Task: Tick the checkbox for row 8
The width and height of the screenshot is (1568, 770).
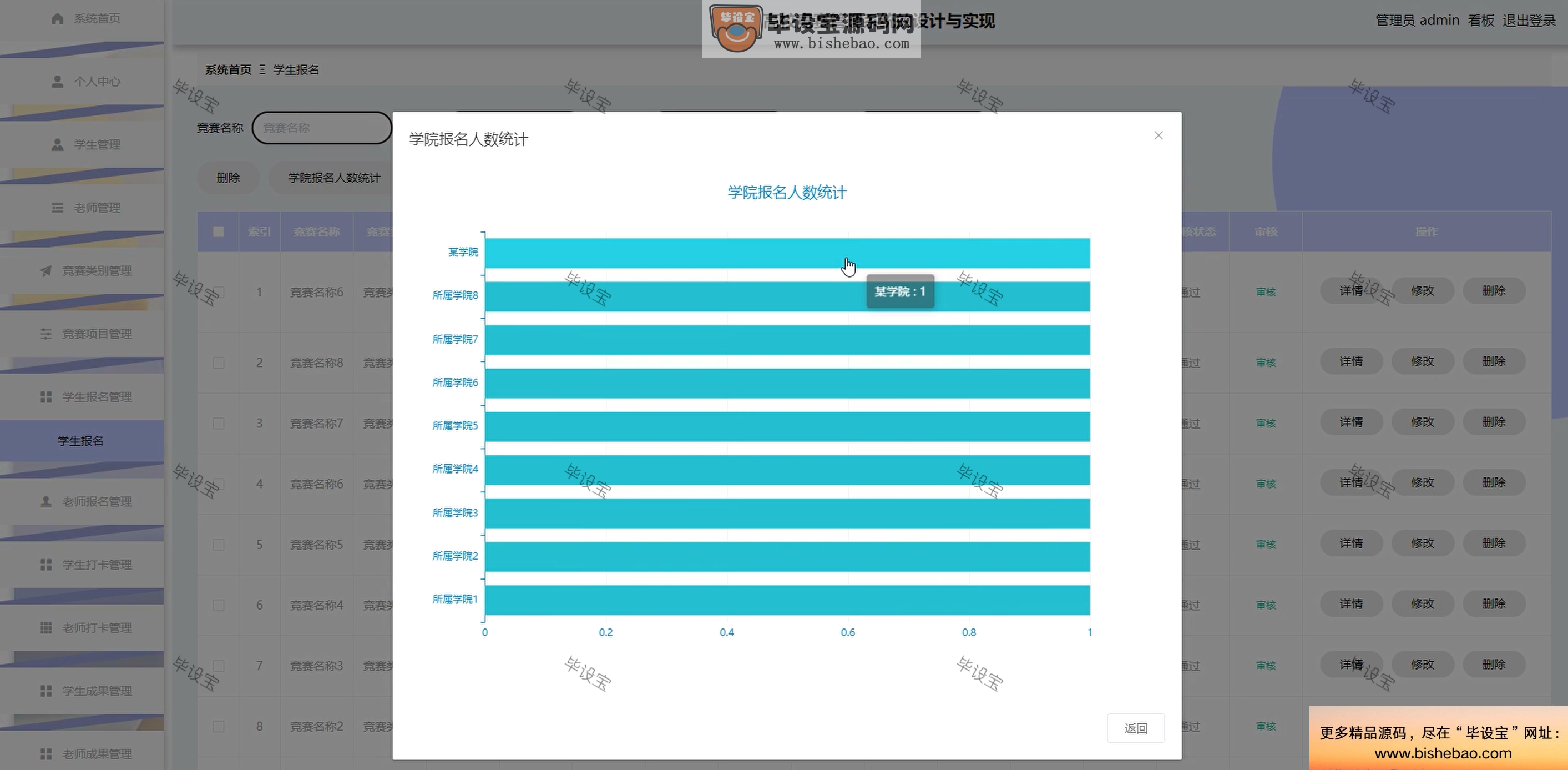Action: 219,726
